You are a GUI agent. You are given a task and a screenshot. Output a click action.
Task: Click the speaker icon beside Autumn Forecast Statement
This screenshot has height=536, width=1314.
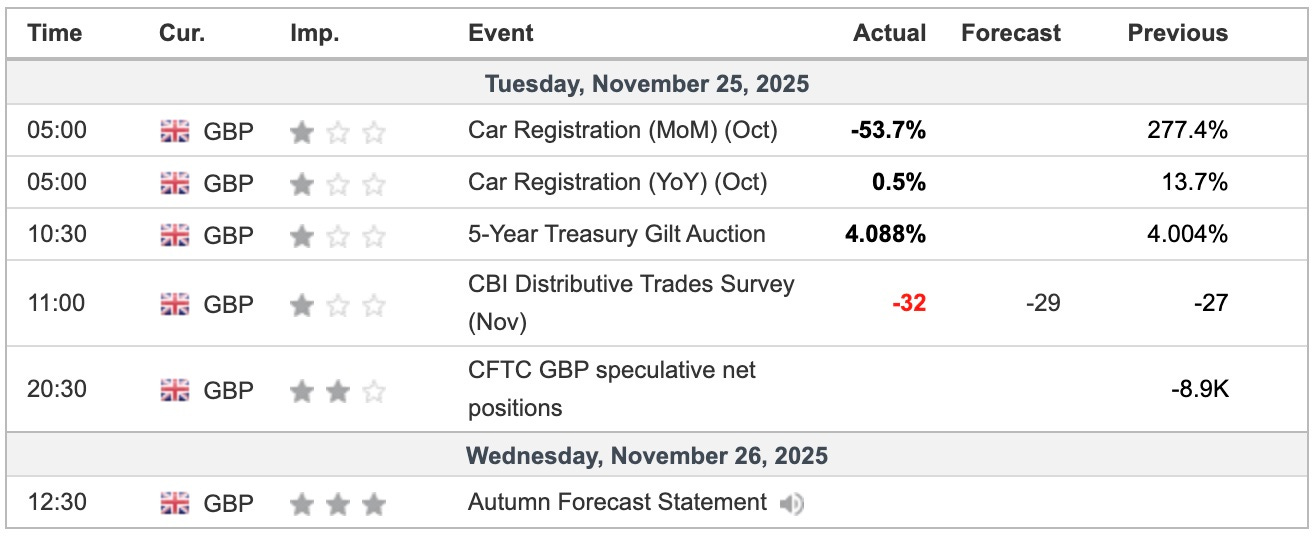(791, 504)
